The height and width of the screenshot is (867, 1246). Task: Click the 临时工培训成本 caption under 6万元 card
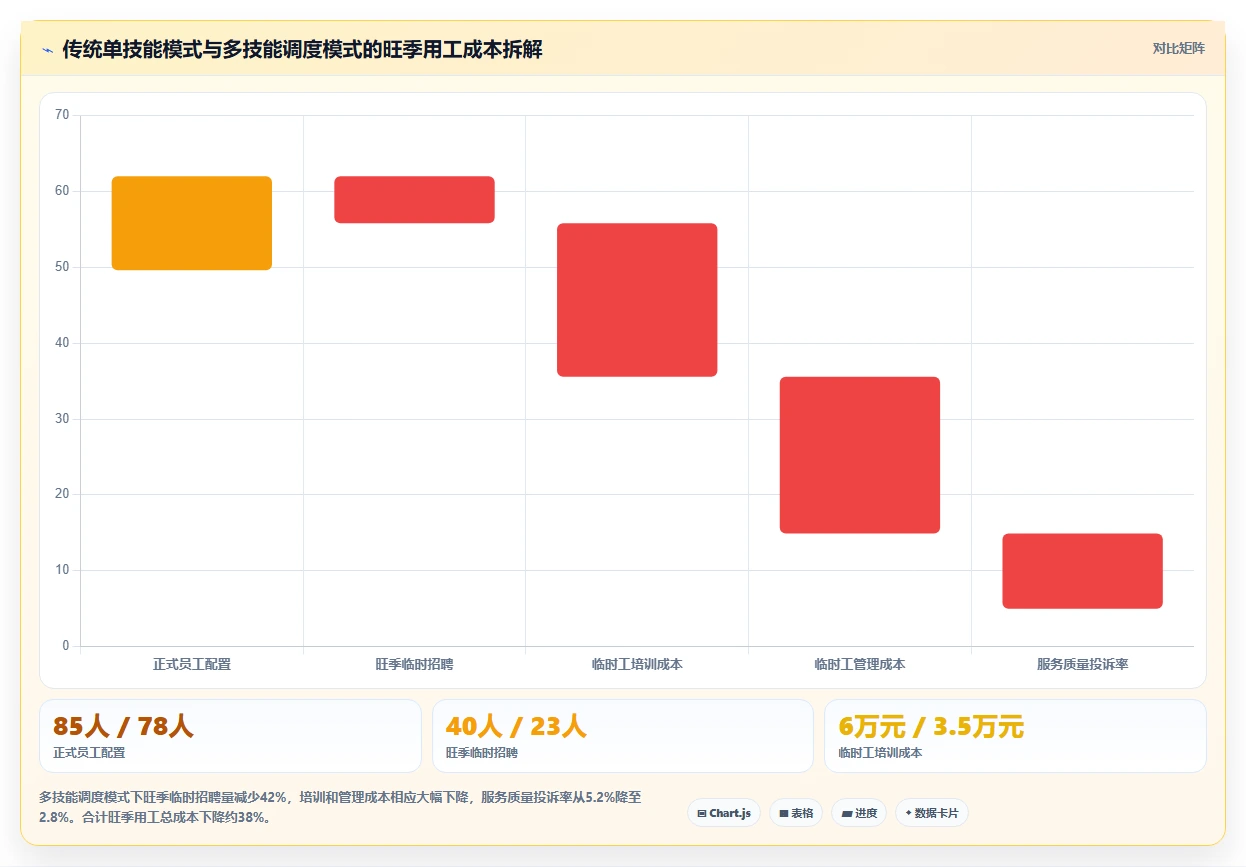tap(880, 753)
